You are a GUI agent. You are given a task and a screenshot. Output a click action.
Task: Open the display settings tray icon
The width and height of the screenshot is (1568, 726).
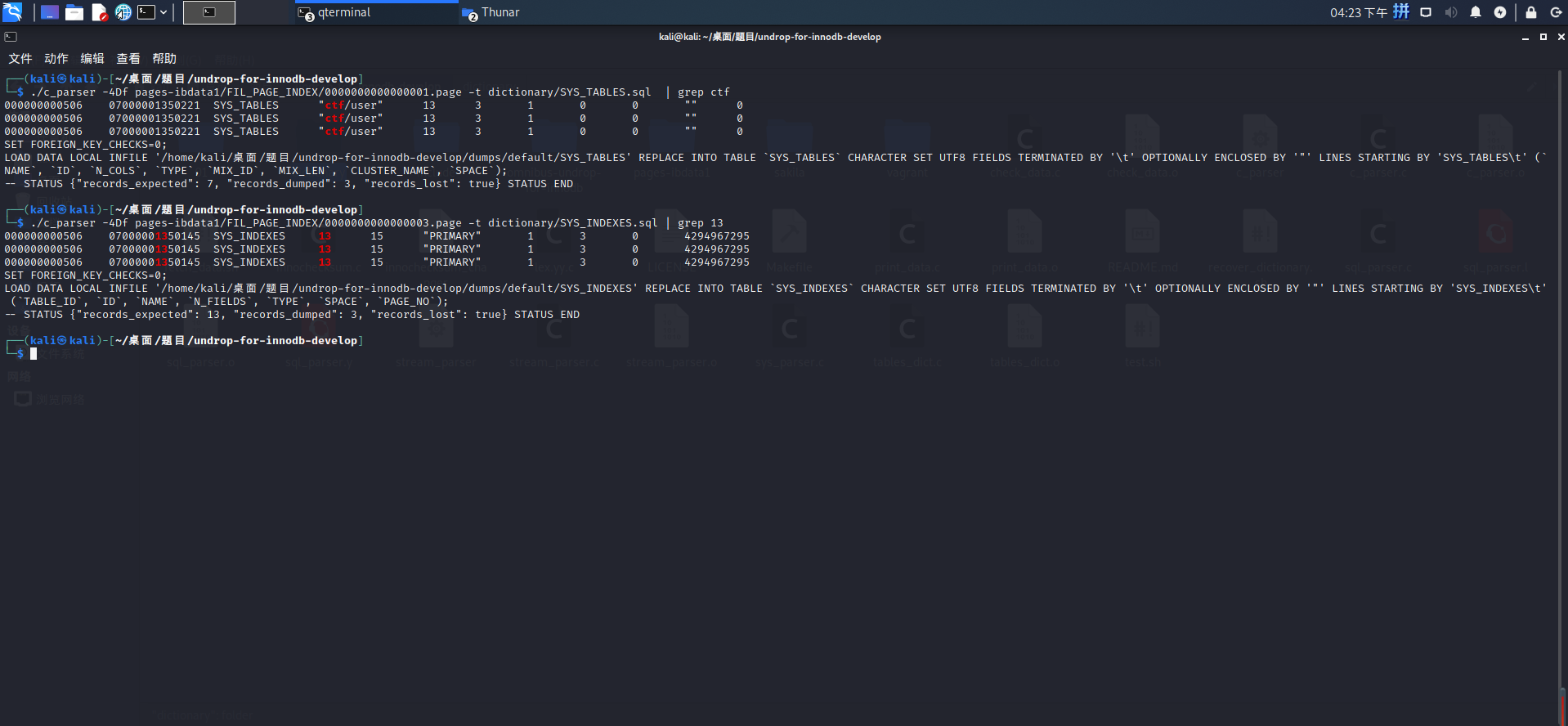(x=1426, y=12)
